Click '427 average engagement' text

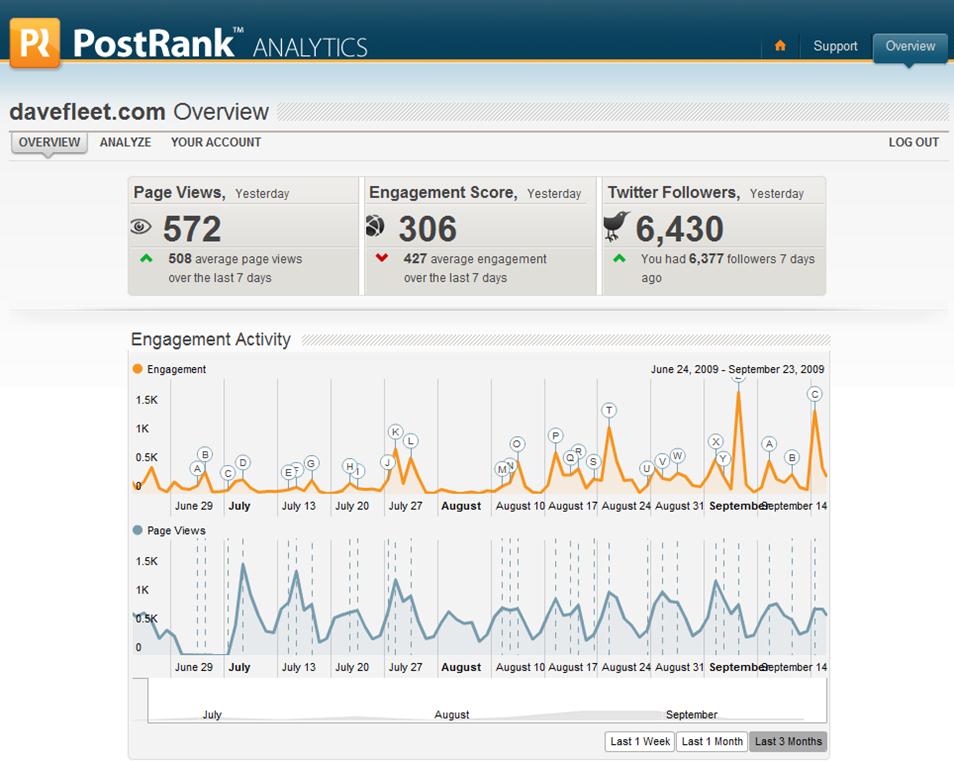(475, 259)
